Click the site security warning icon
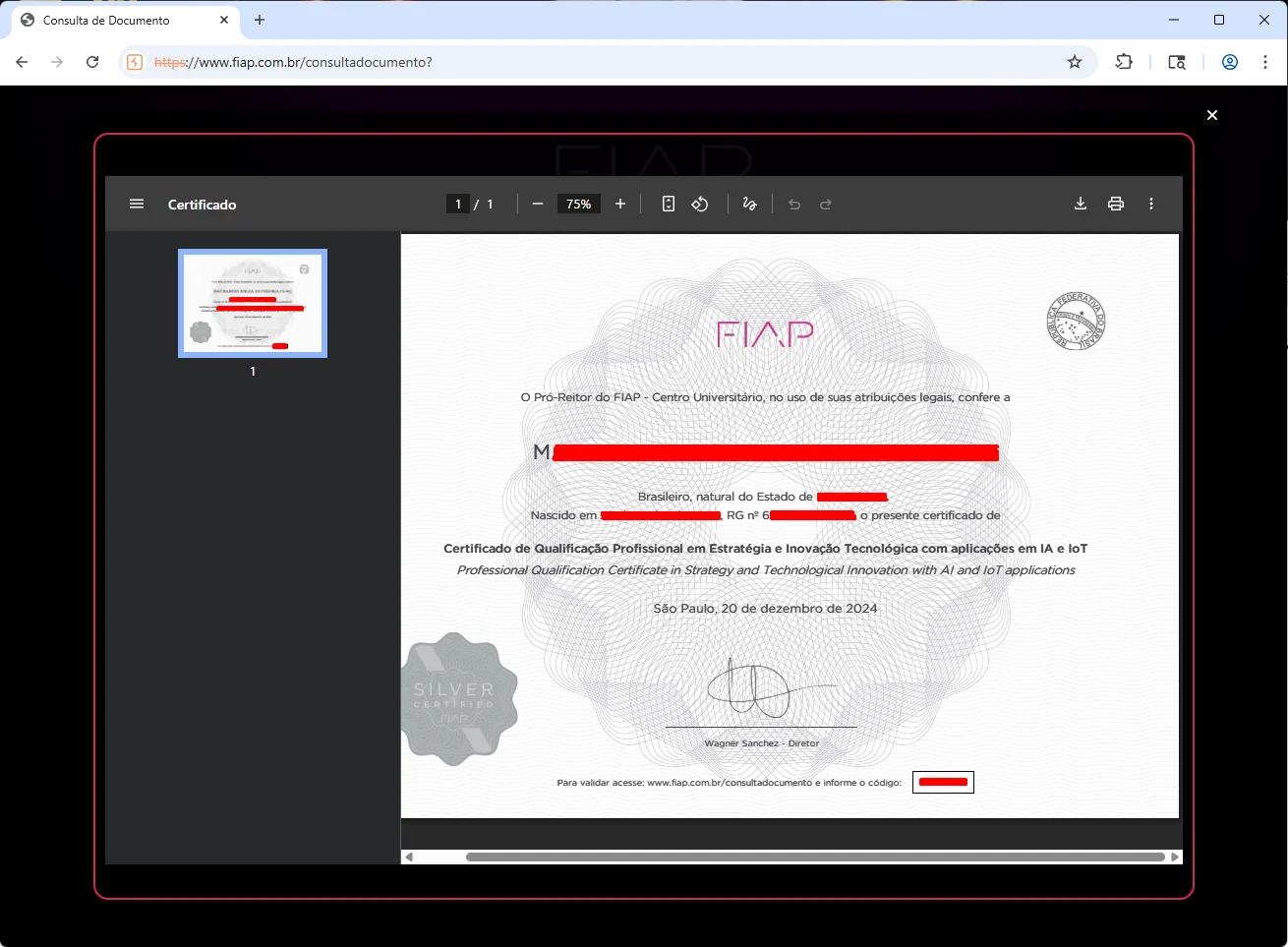This screenshot has width=1288, height=947. pyautogui.click(x=136, y=62)
